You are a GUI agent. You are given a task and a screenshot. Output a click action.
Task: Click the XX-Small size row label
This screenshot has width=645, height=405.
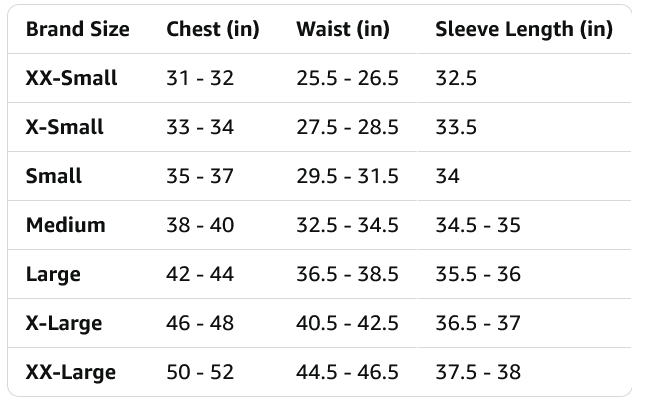coord(71,78)
